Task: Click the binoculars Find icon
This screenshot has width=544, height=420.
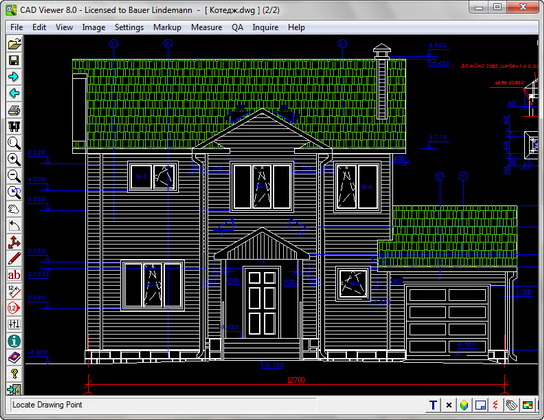Action: pyautogui.click(x=14, y=126)
